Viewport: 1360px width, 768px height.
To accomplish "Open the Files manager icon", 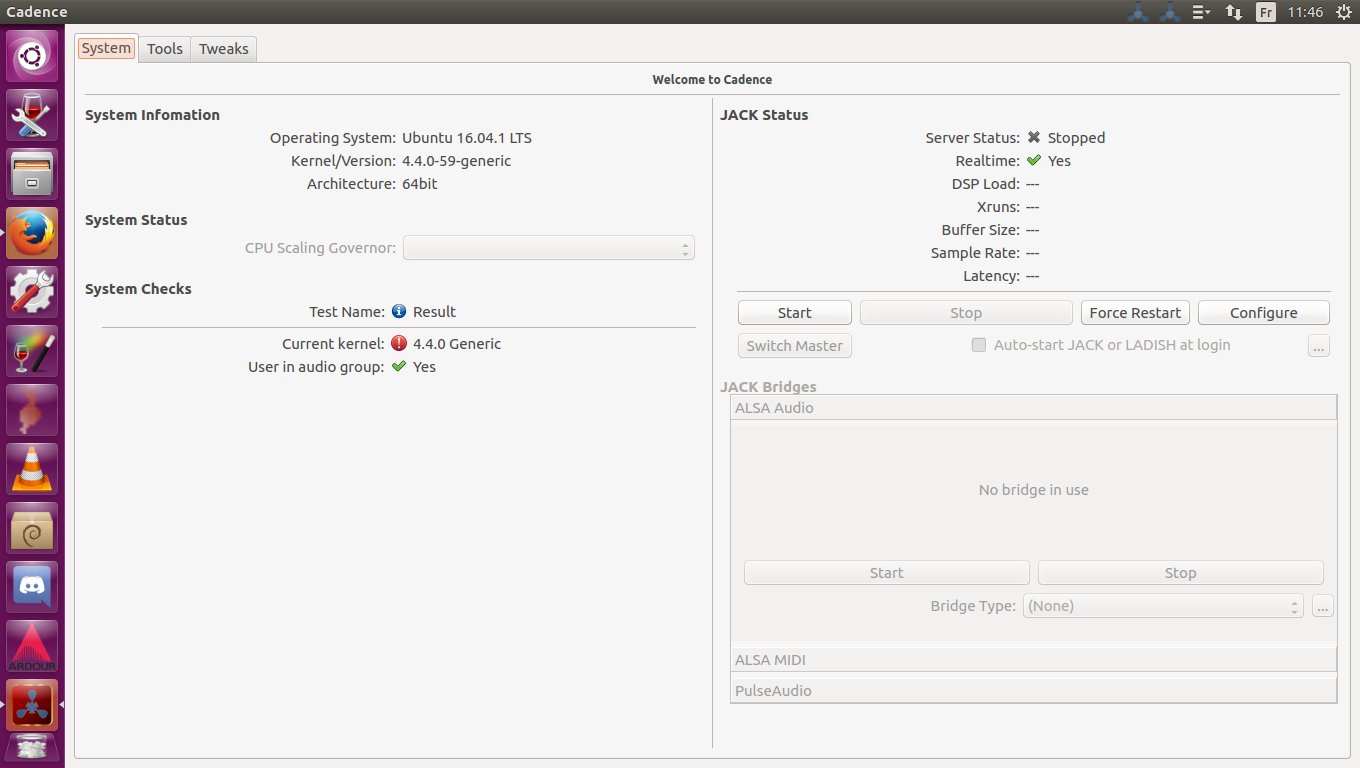I will click(32, 174).
